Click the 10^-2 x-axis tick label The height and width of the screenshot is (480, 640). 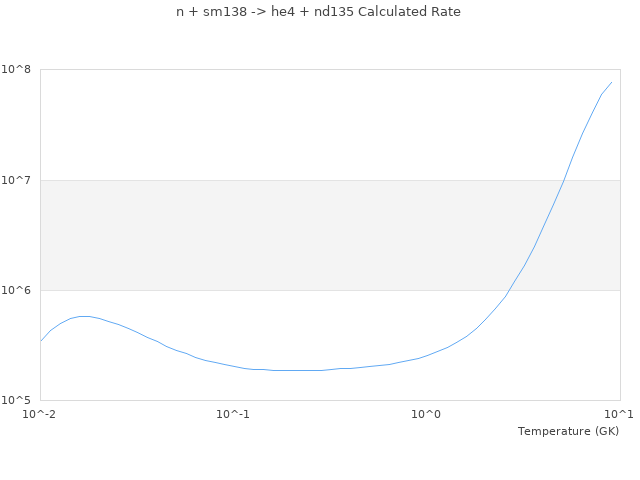[40, 414]
